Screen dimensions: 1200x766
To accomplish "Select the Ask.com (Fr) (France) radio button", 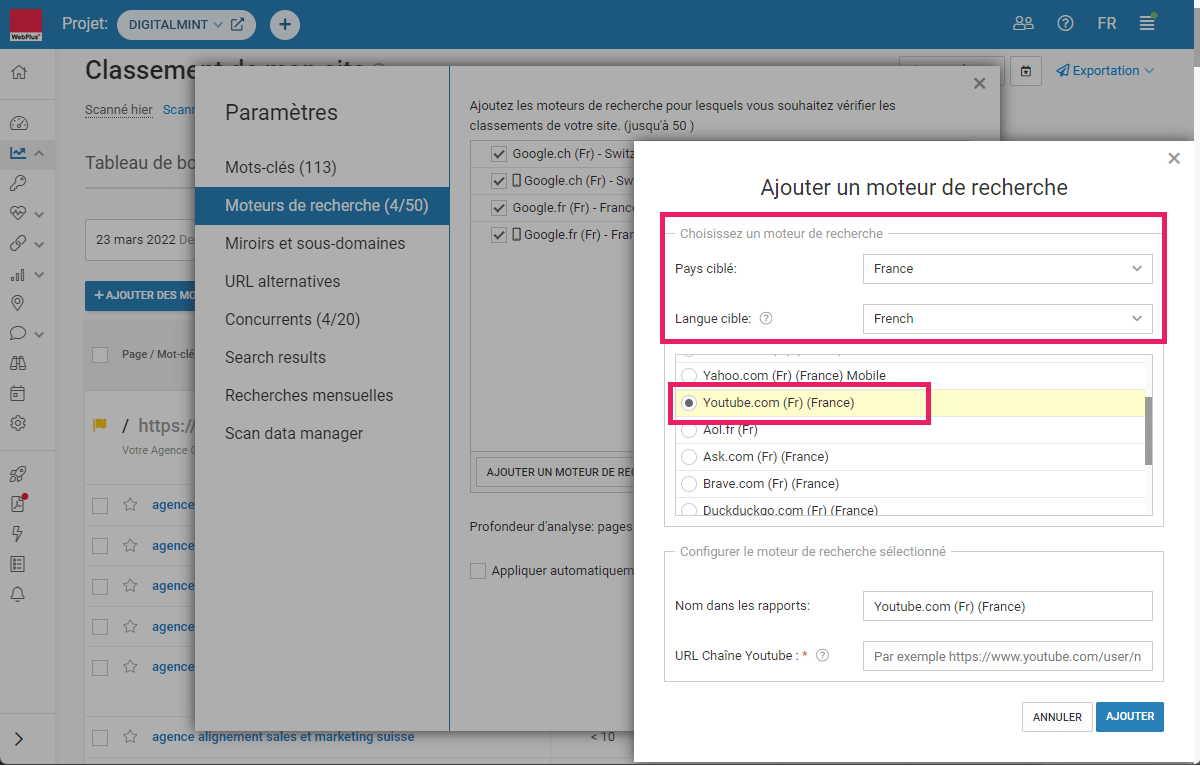I will [688, 457].
